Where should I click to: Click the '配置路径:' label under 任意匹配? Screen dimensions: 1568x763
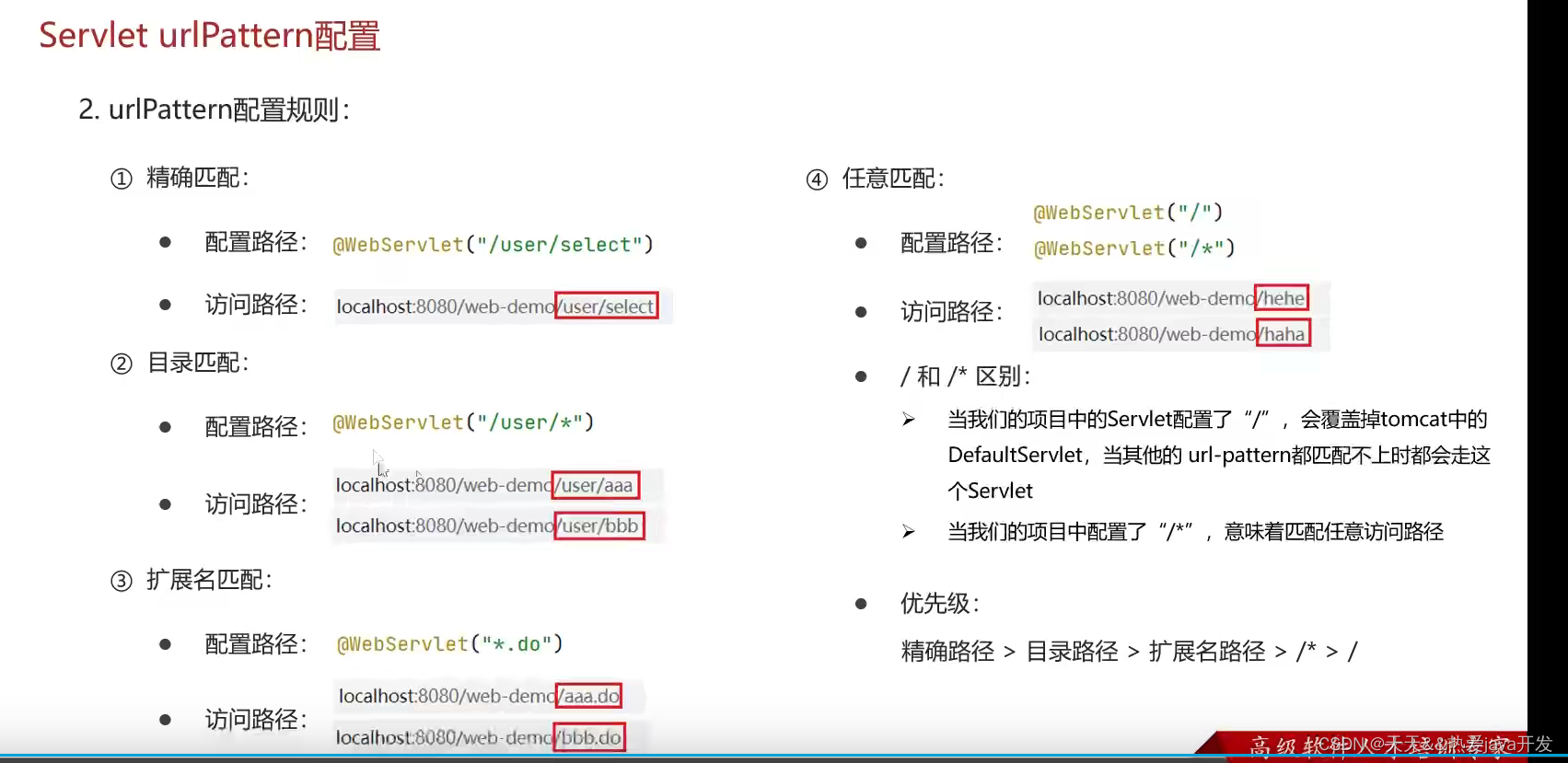(952, 243)
